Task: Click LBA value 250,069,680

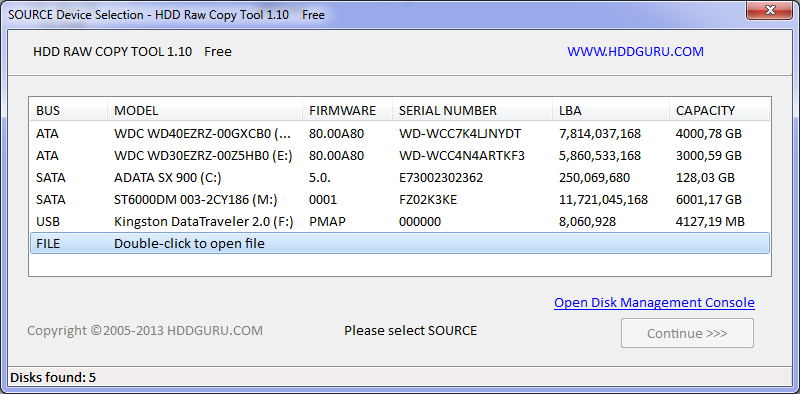Action: [594, 178]
